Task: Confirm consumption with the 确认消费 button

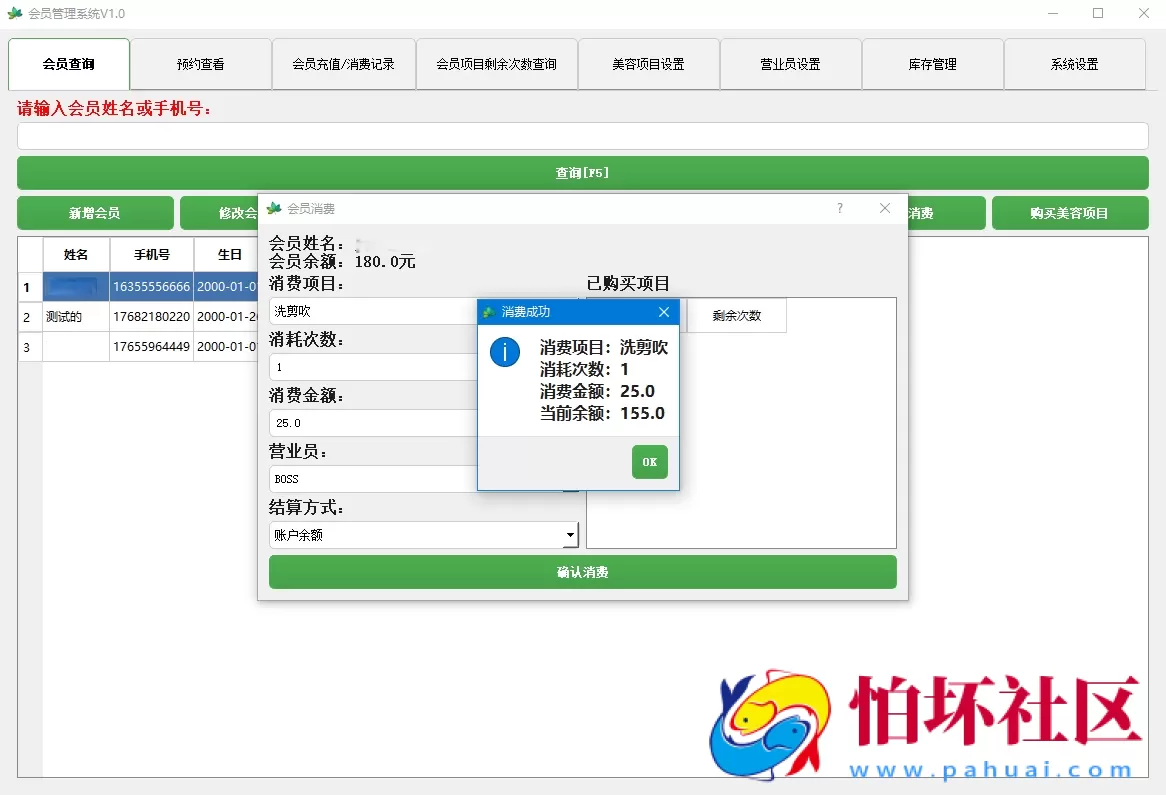Action: (582, 572)
